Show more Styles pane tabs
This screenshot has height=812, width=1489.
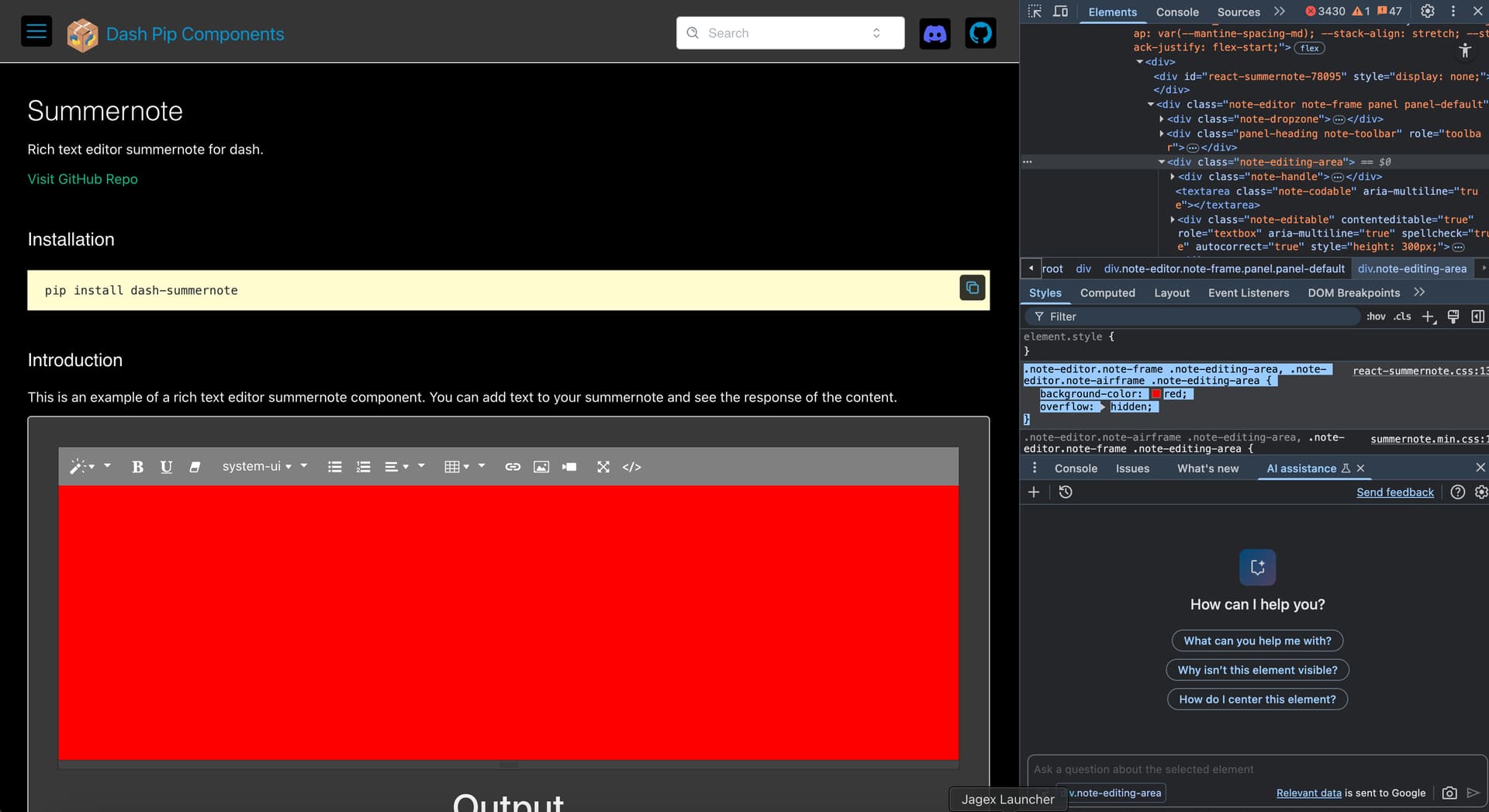coord(1419,292)
